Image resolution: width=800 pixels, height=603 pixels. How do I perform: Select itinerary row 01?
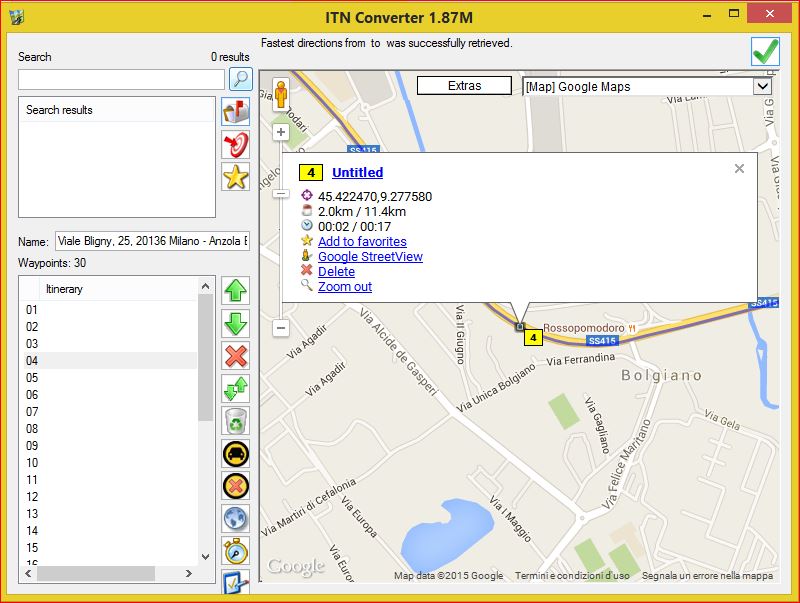(x=108, y=310)
